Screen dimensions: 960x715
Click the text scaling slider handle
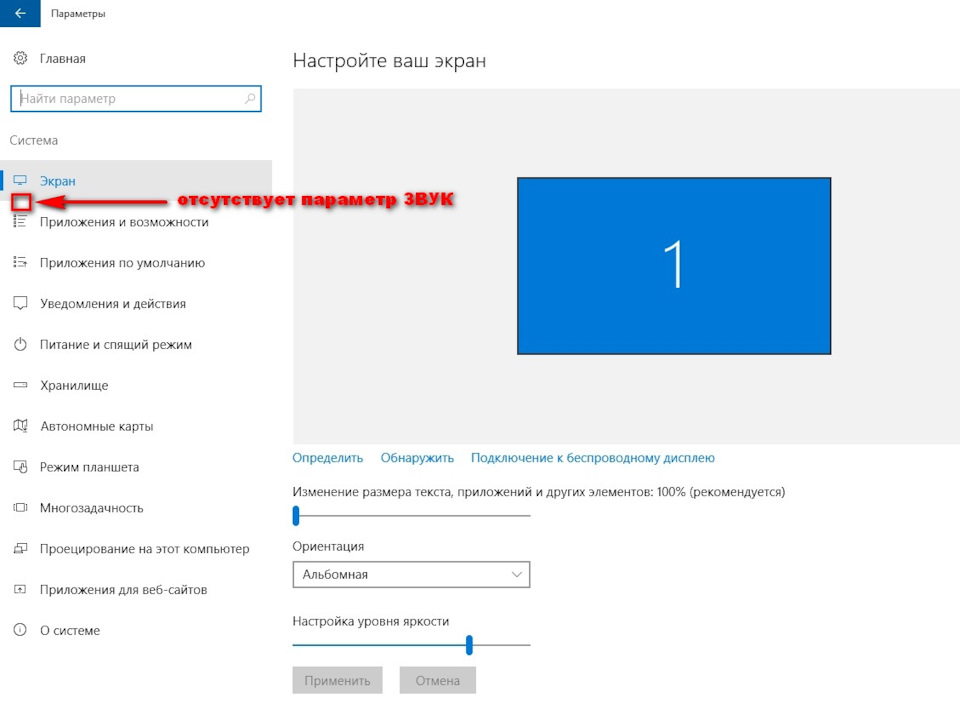(x=296, y=515)
